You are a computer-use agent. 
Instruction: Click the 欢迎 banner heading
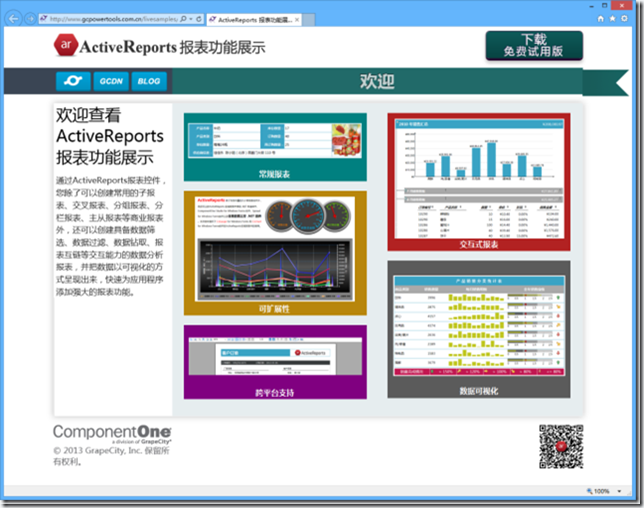click(377, 81)
